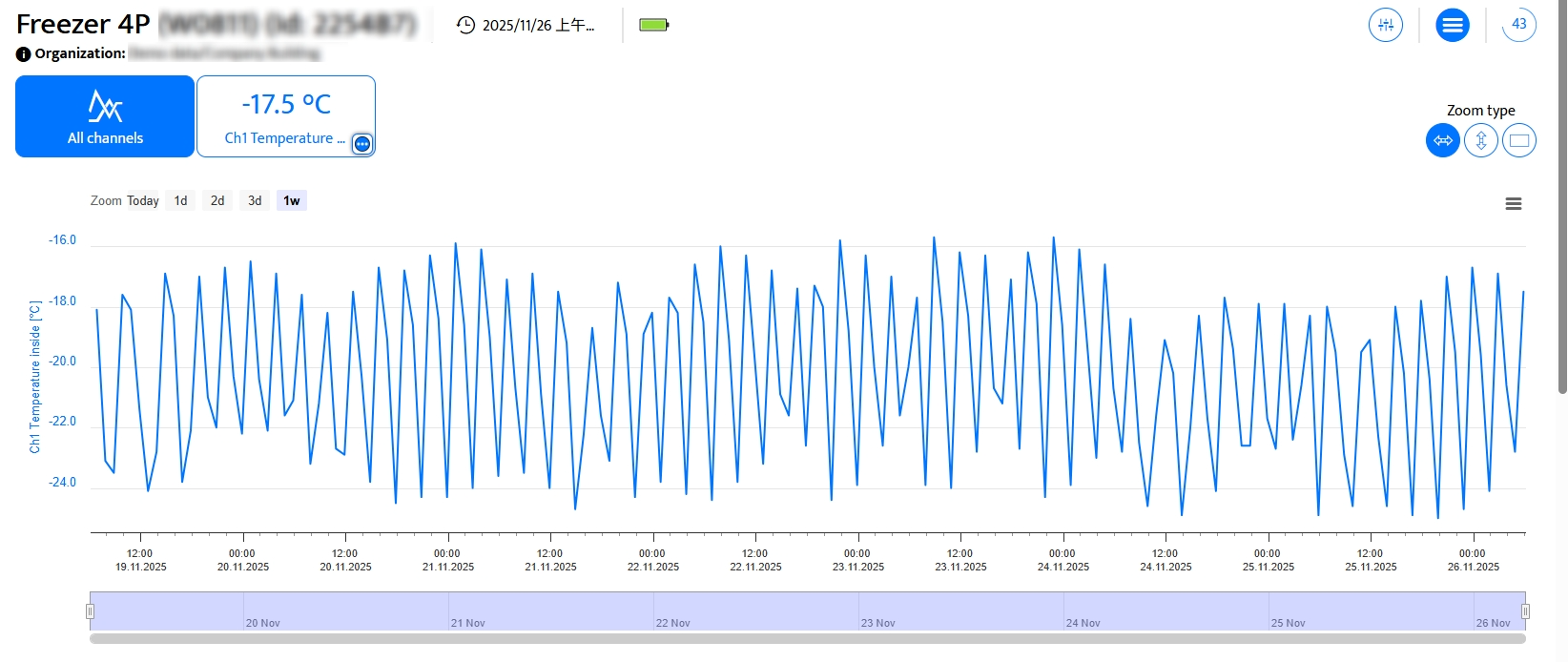Click the navigator left range handle
This screenshot has height=662, width=1568.
coord(91,611)
